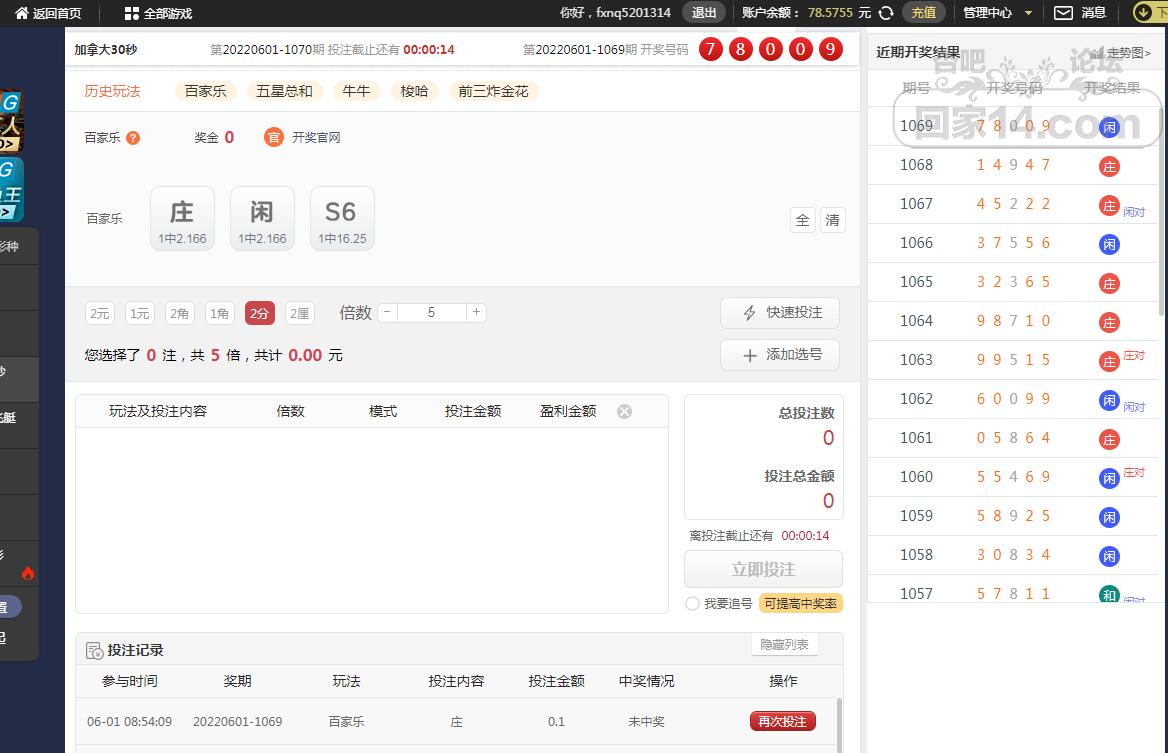The image size is (1168, 753).
Task: Click the 充值 recharge button
Action: coord(923,13)
